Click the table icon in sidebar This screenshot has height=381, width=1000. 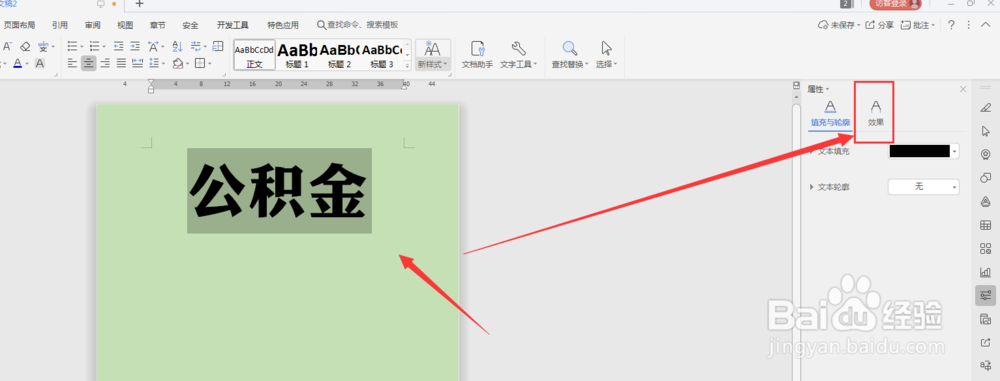click(x=985, y=225)
